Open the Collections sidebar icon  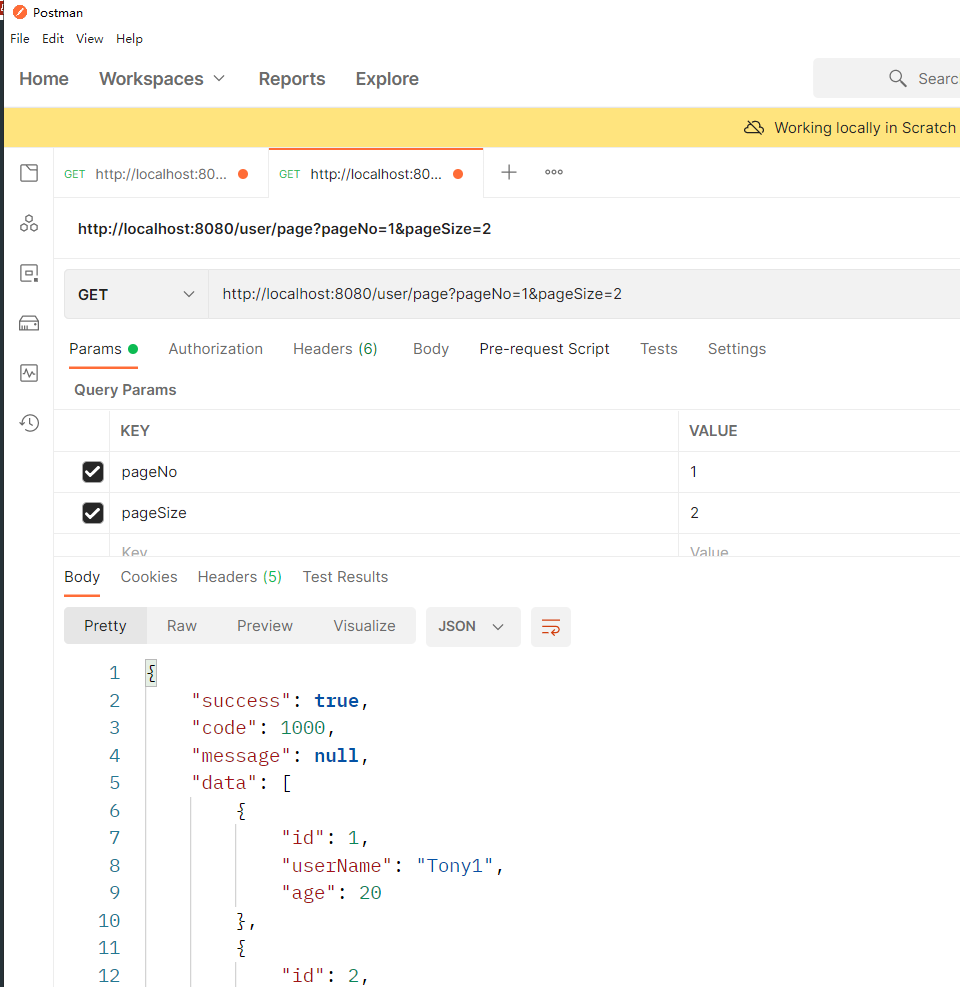pyautogui.click(x=29, y=173)
